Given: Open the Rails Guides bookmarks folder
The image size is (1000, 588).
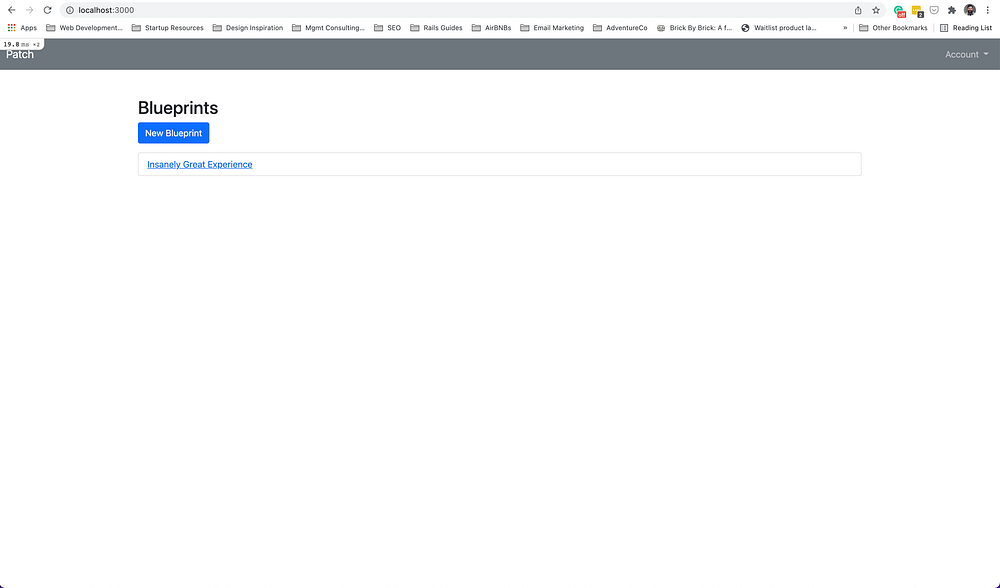Looking at the screenshot, I should coord(436,28).
